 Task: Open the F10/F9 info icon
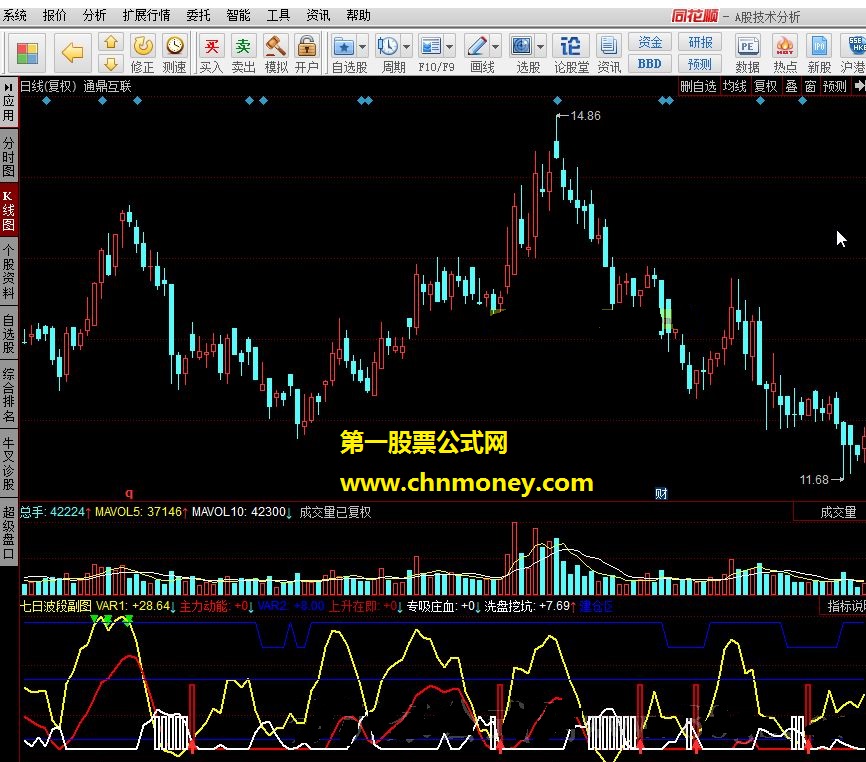pyautogui.click(x=430, y=46)
